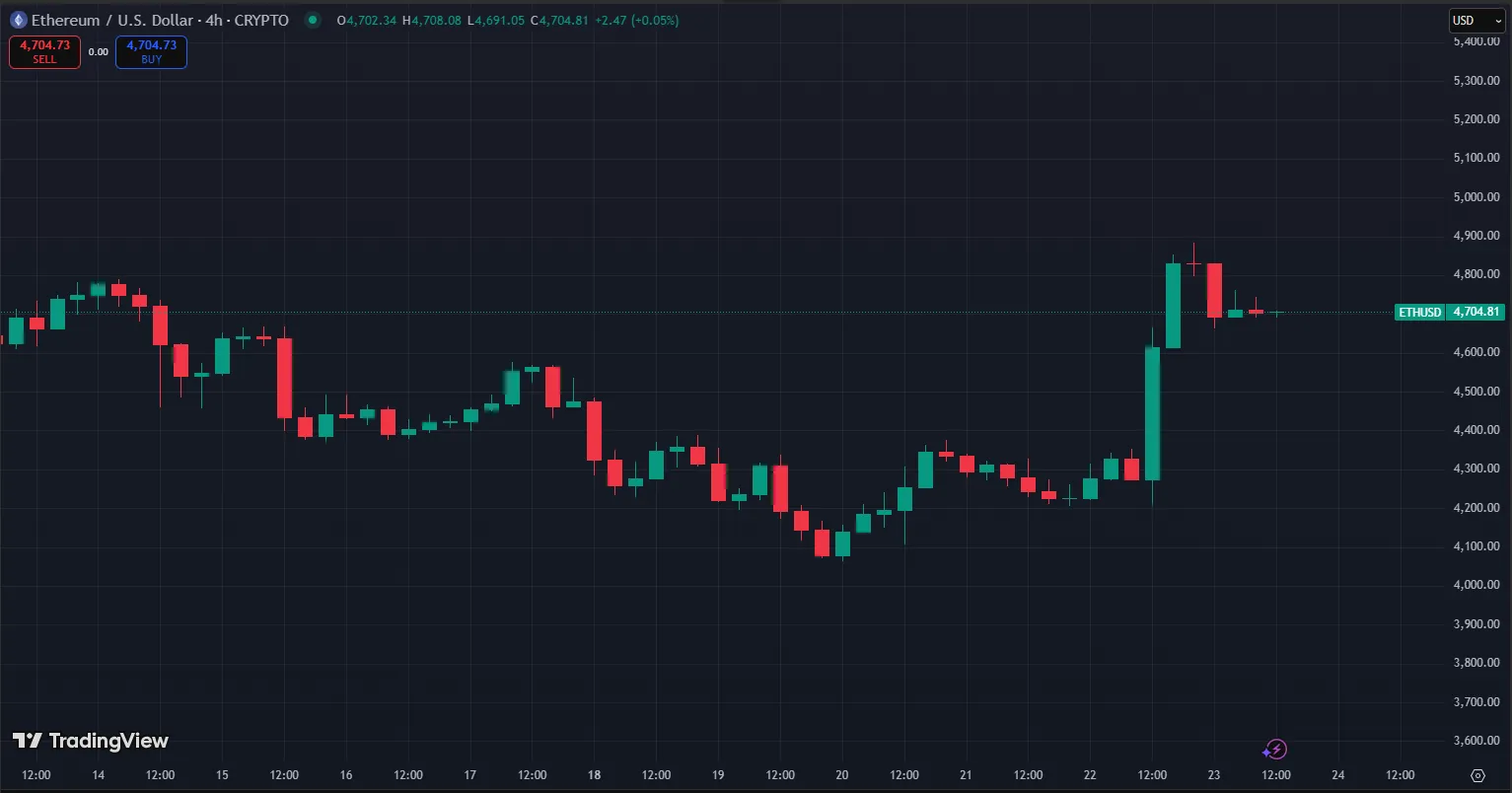Click the 0.00 spread value between Sell and Buy
The width and height of the screenshot is (1512, 793).
click(99, 52)
